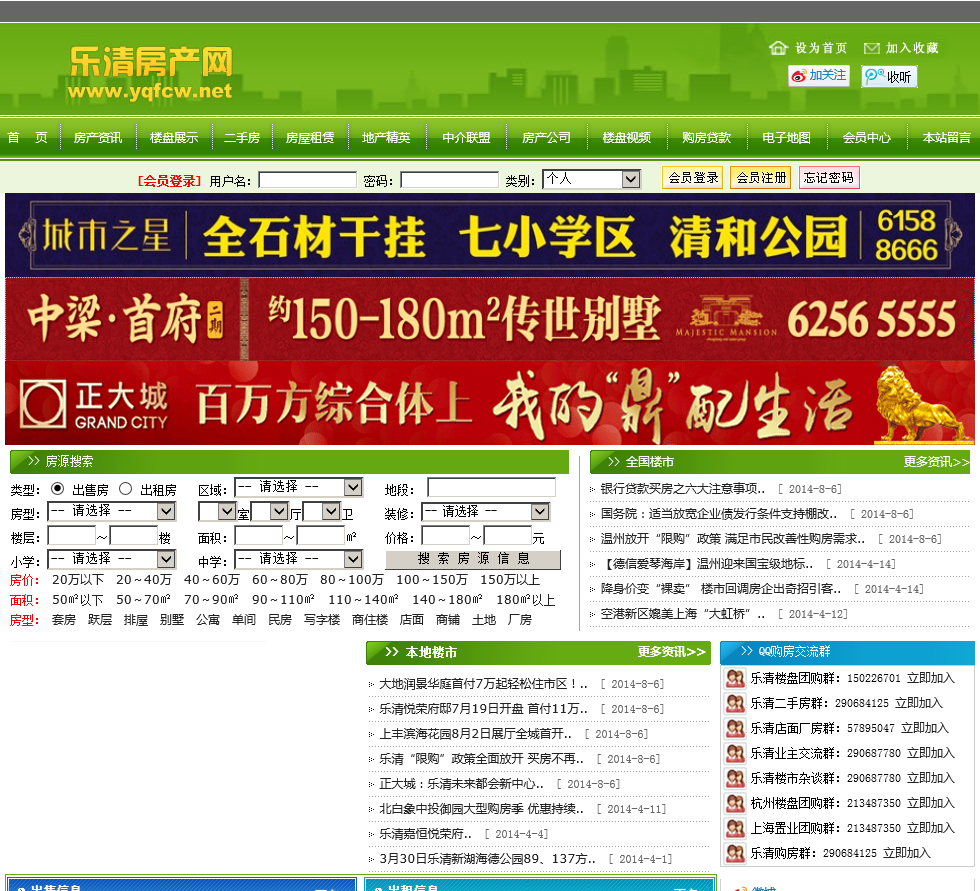Screen dimensions: 980x891
Task: Open the 类别 个人 dropdown
Action: point(591,179)
